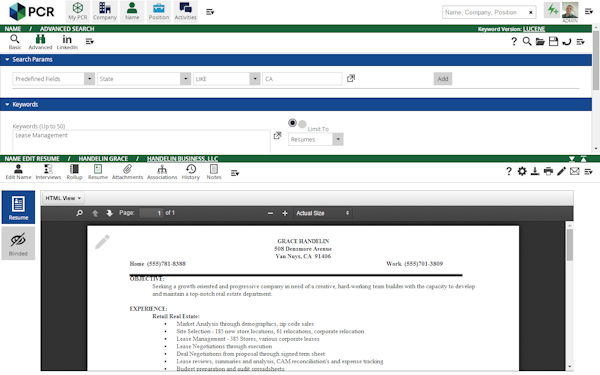This screenshot has height=375, width=600.
Task: Select the second gray radio button
Action: (x=302, y=124)
